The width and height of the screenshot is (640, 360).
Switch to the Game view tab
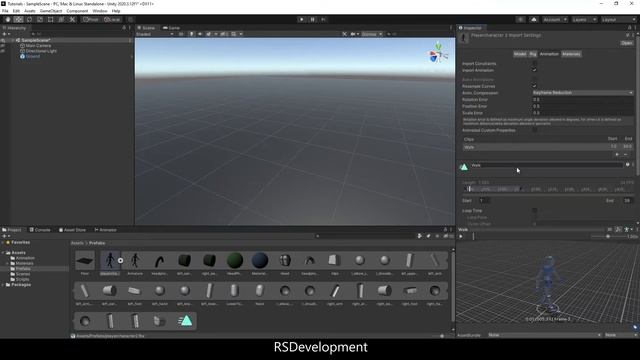click(171, 28)
